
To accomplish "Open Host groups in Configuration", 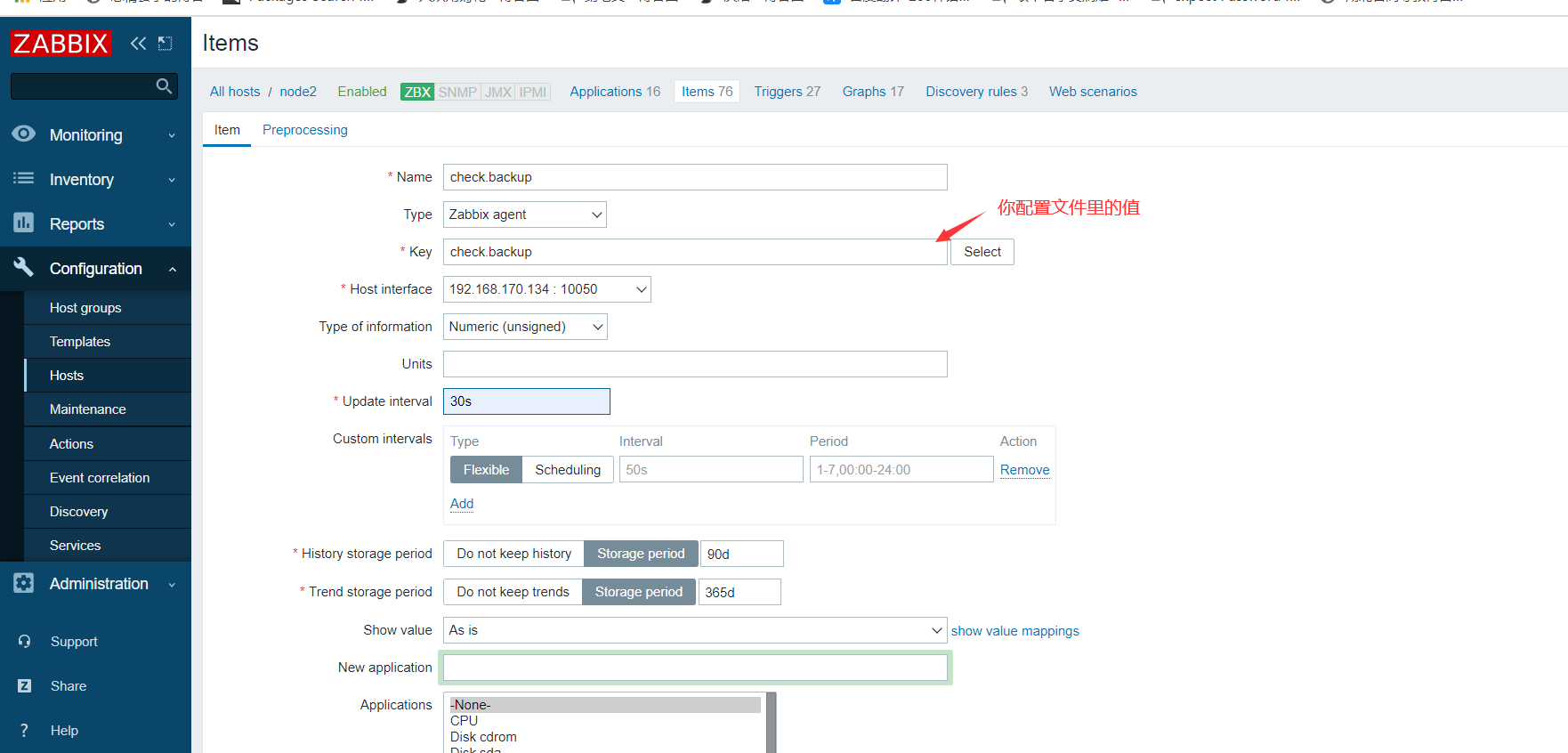I will pos(108,308).
